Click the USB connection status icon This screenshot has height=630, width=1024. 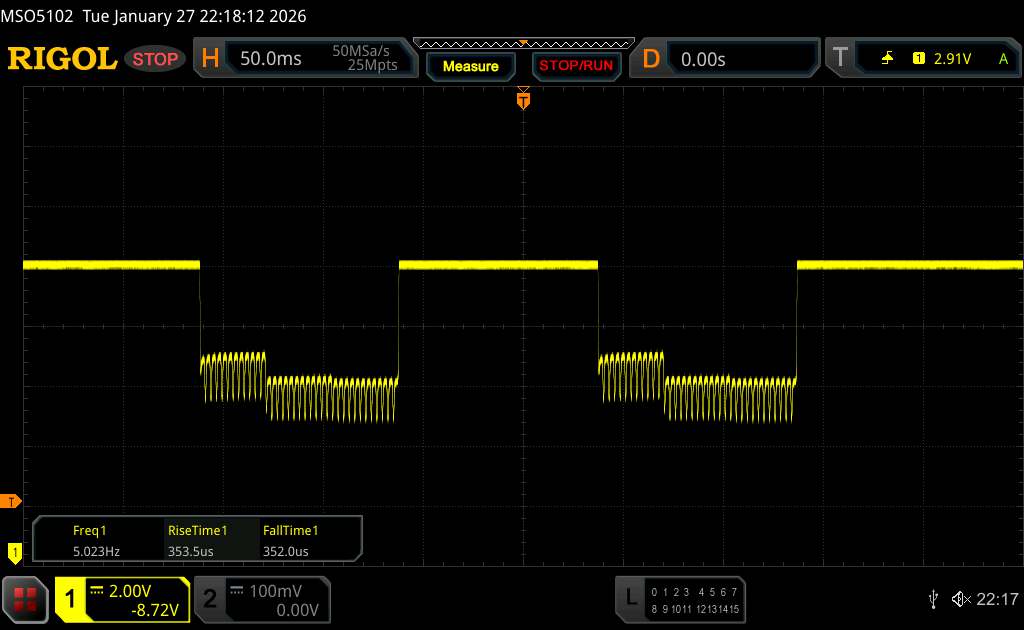click(x=933, y=599)
